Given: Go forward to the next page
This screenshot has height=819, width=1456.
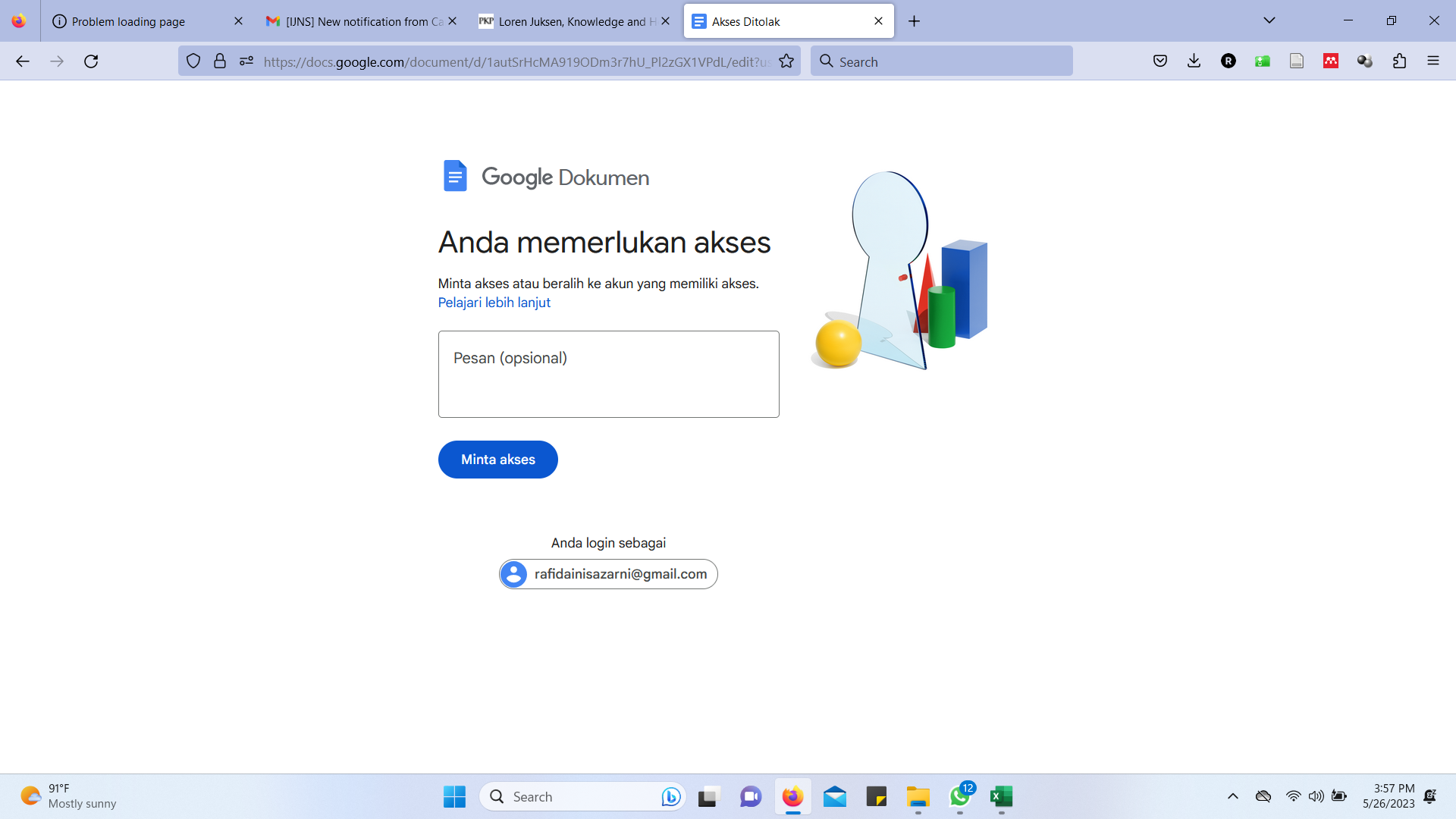Looking at the screenshot, I should pos(57,61).
